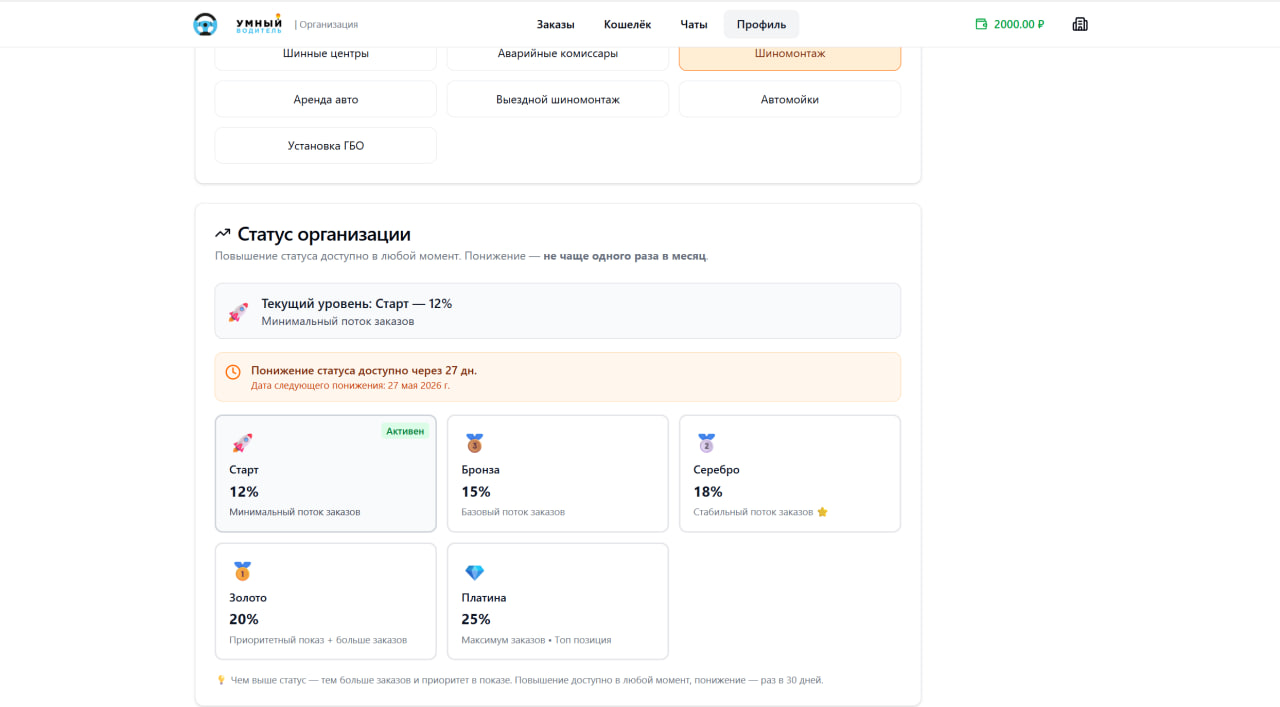Toggle the Шиномонтаж service category
Screen dimensions: 1280x707
790,53
